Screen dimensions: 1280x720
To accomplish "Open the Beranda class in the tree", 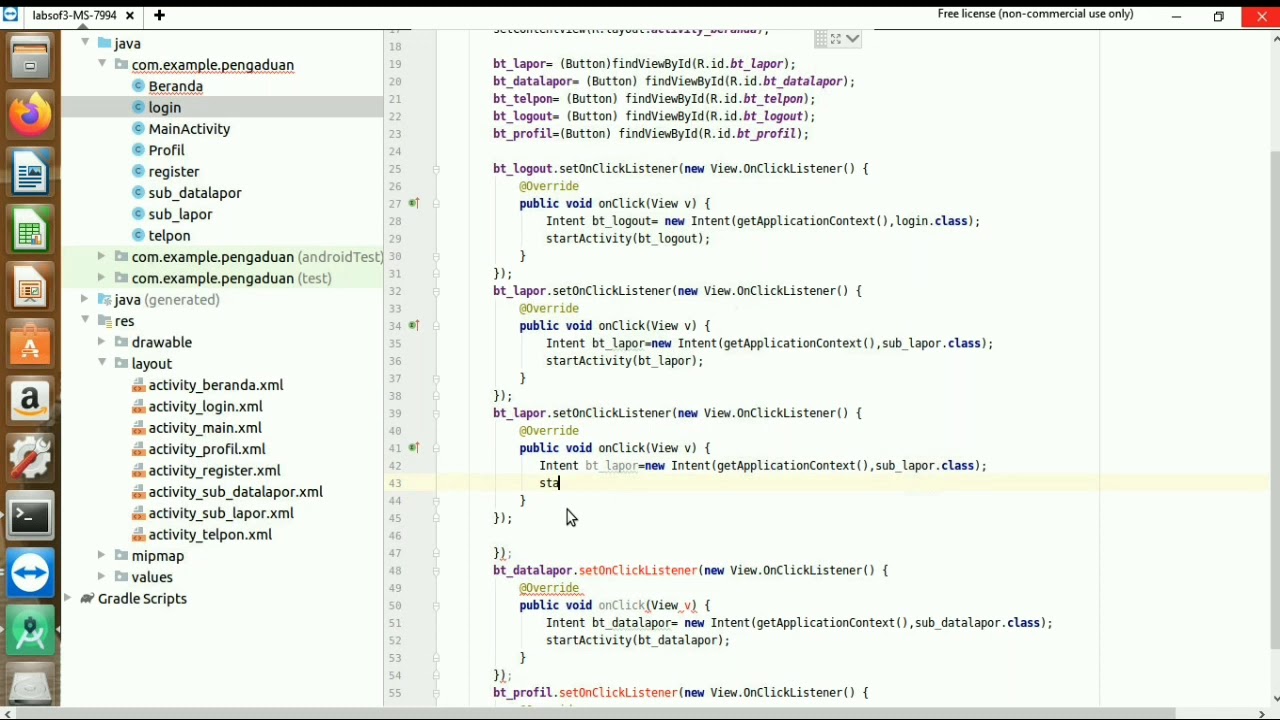I will pyautogui.click(x=176, y=86).
